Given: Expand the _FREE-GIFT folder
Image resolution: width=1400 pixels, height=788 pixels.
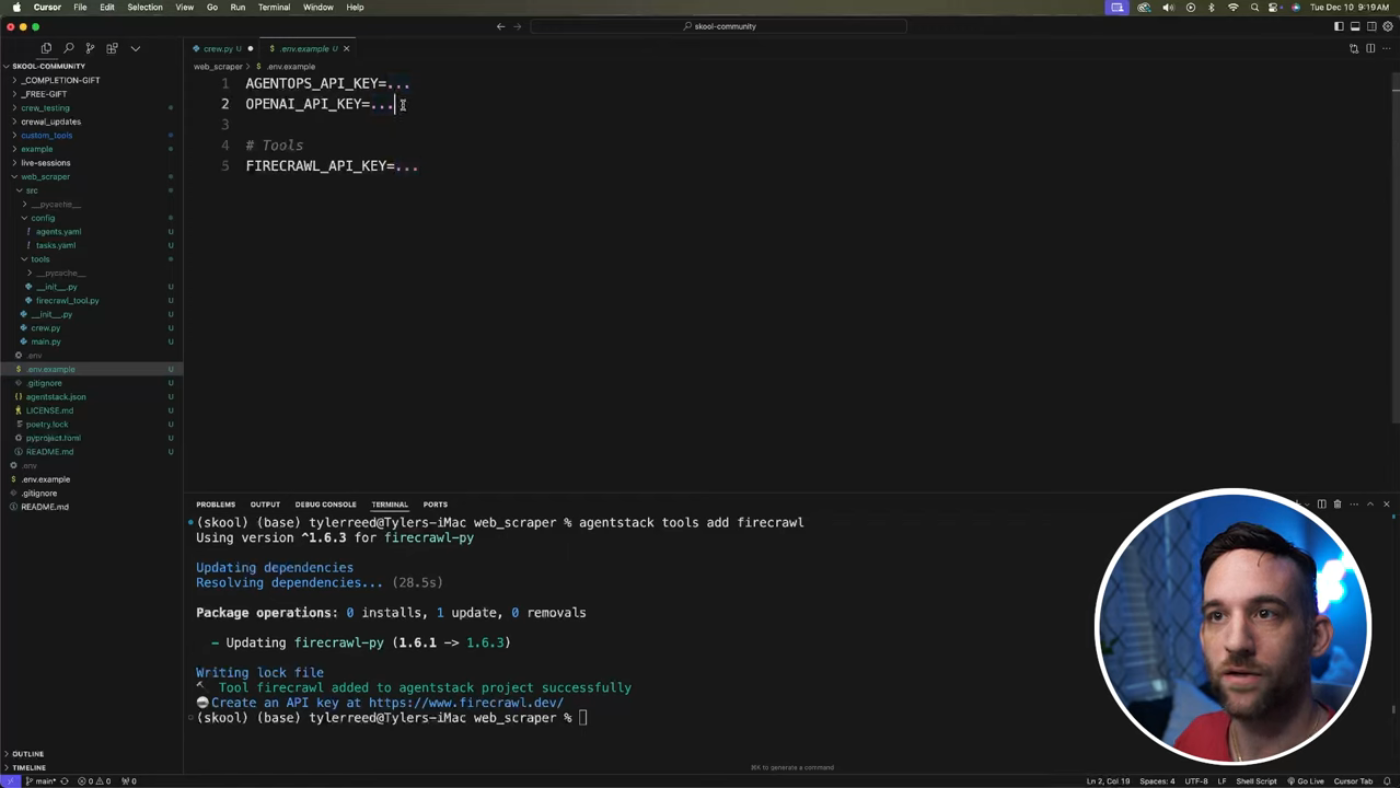Looking at the screenshot, I should [x=44, y=94].
